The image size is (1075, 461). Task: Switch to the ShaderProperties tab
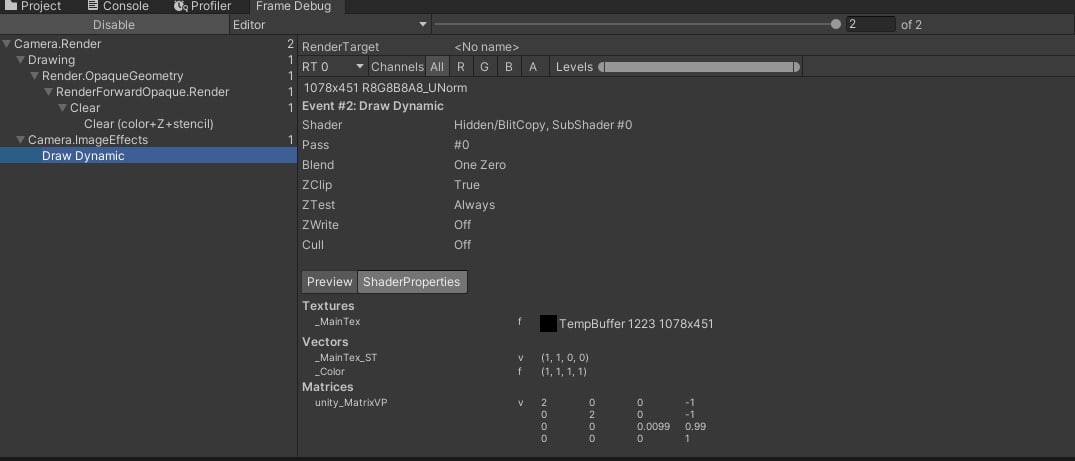pyautogui.click(x=412, y=282)
